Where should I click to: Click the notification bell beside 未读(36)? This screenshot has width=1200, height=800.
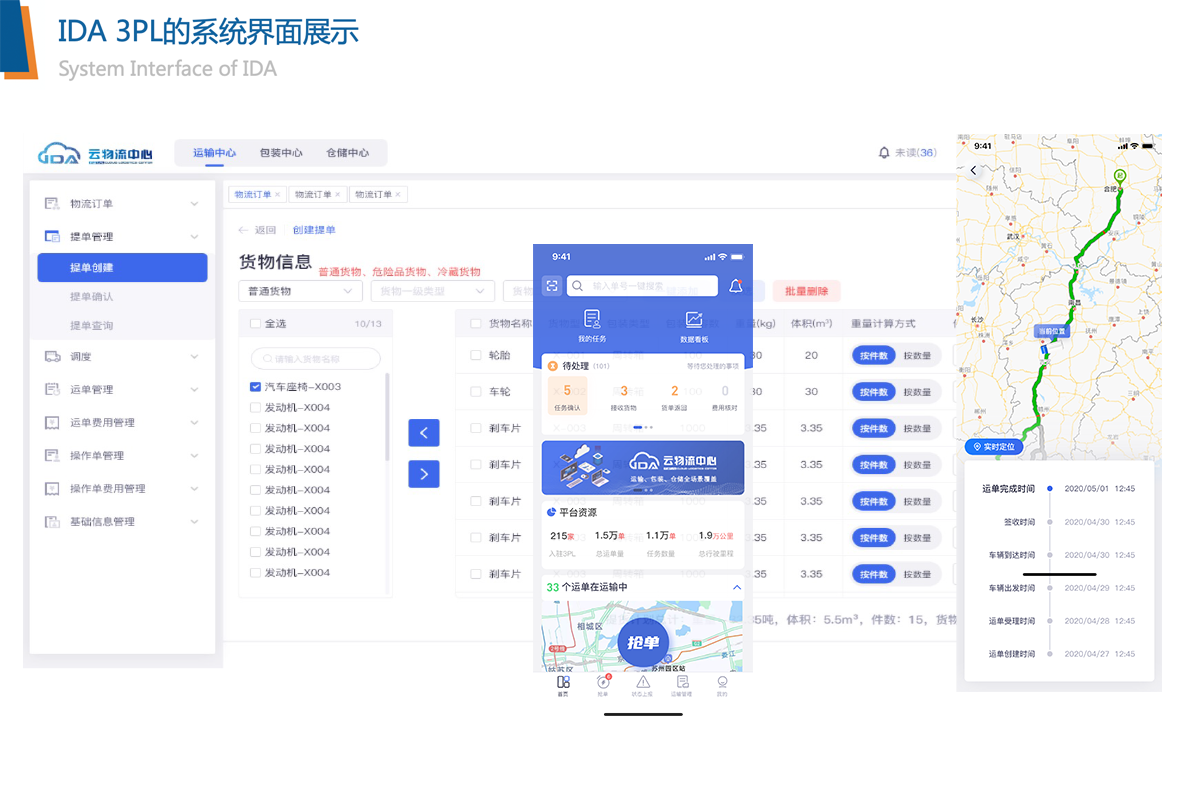[x=884, y=153]
